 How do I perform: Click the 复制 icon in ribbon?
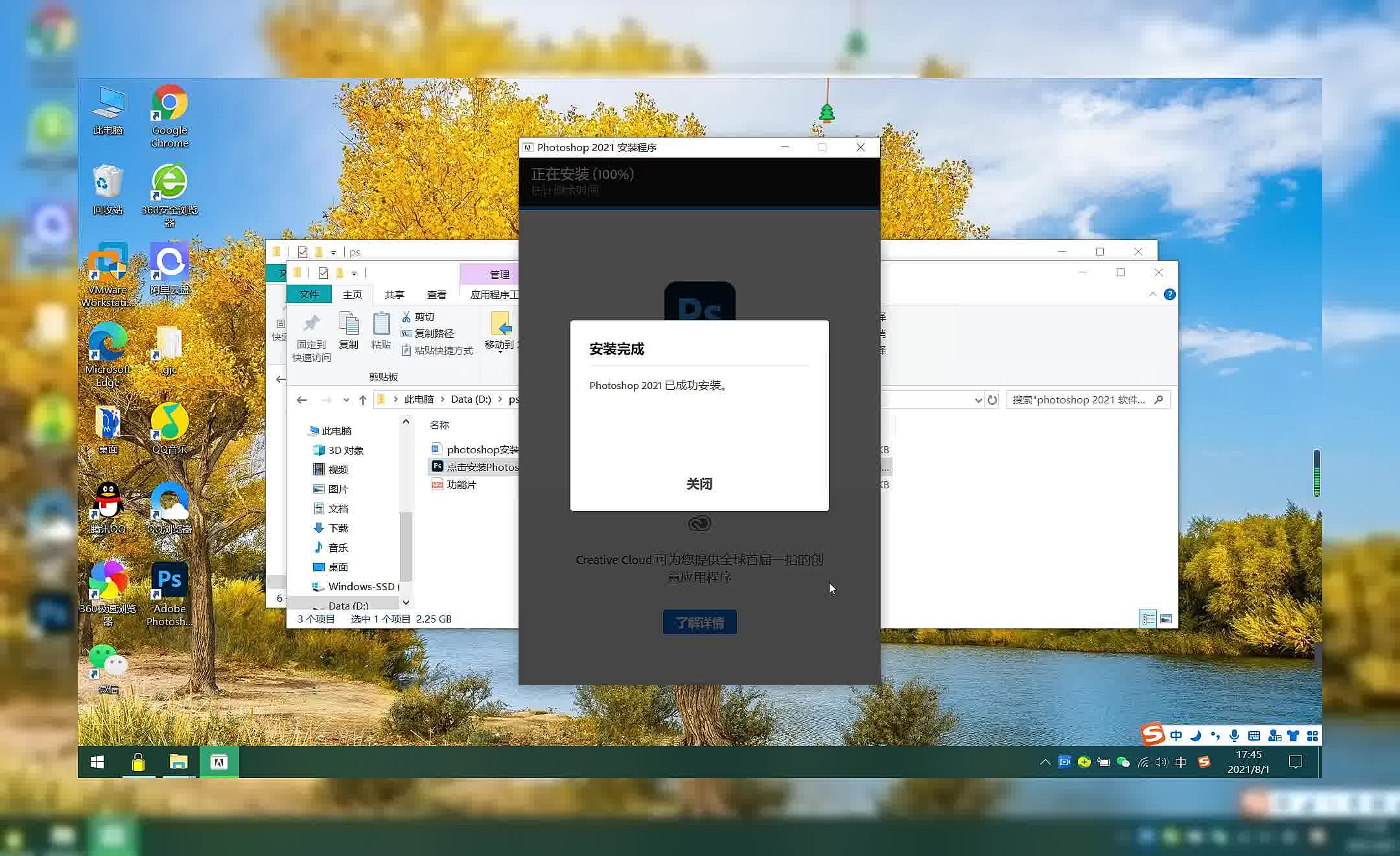349,324
